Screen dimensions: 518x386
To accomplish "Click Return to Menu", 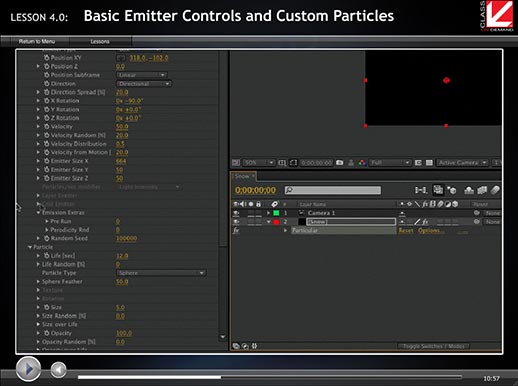I will [x=37, y=41].
